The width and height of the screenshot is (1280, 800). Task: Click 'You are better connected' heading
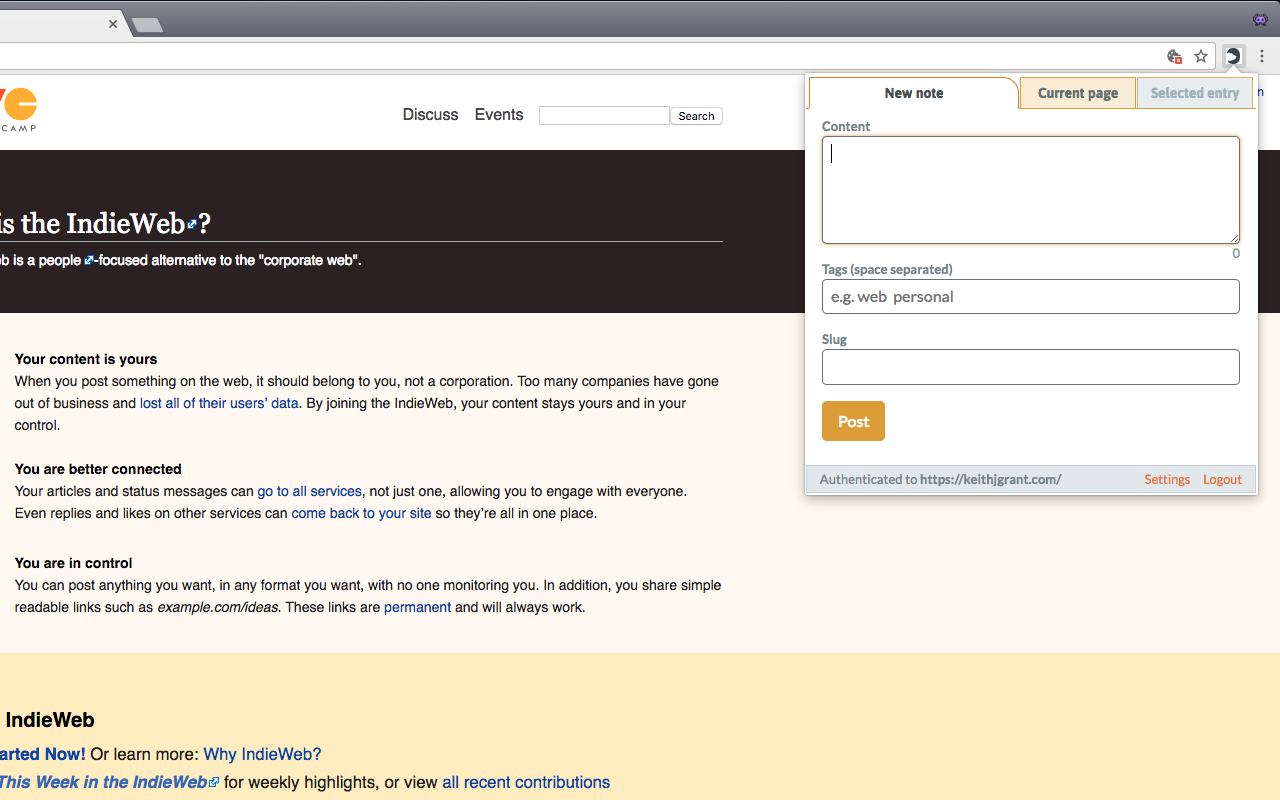click(98, 469)
